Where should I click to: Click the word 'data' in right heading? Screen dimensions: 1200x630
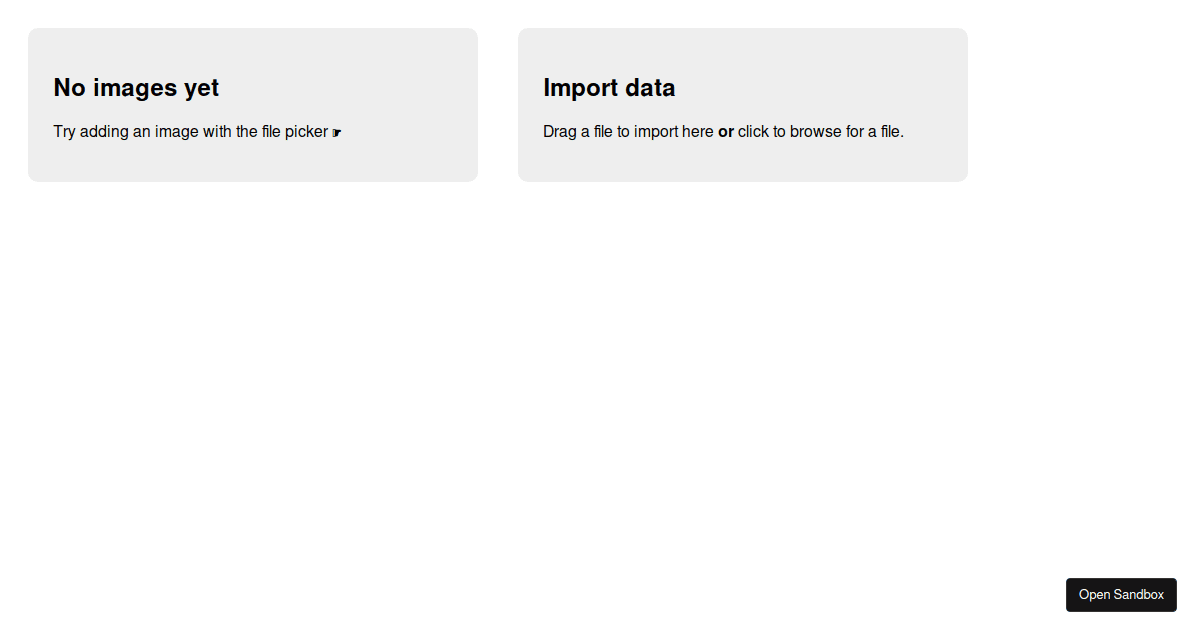point(652,88)
